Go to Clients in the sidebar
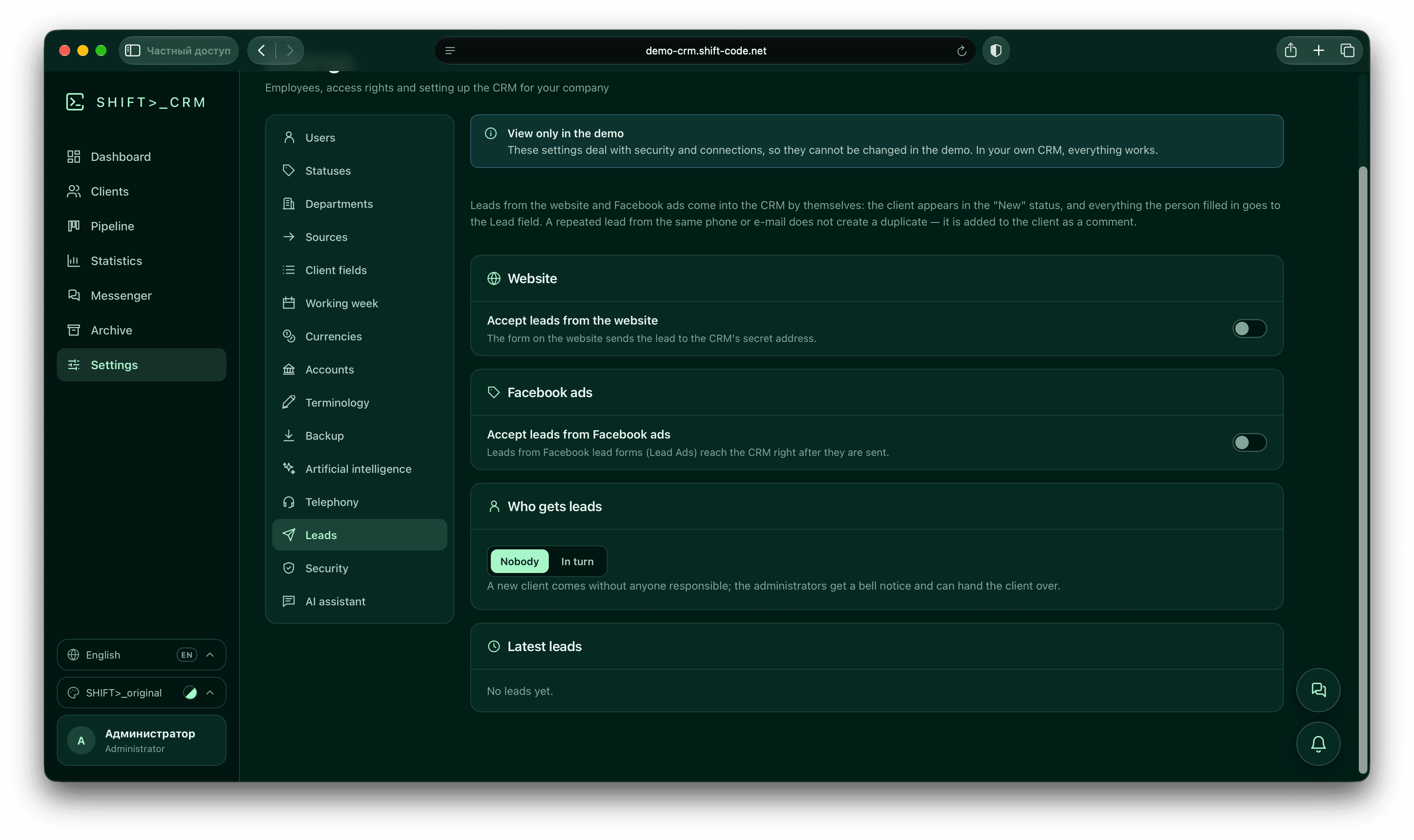This screenshot has height=840, width=1414. pyautogui.click(x=142, y=191)
